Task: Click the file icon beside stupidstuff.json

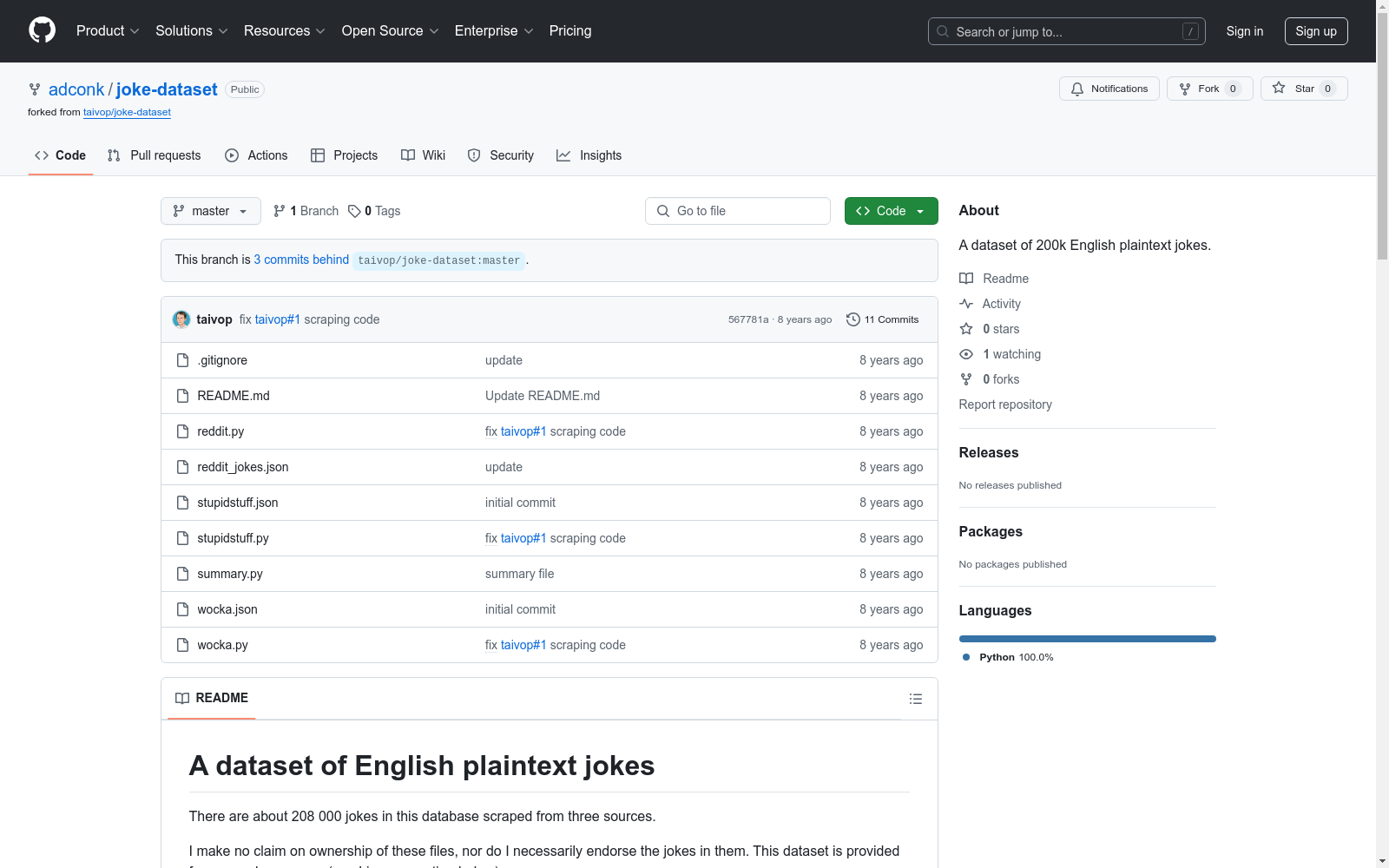Action: 182,503
